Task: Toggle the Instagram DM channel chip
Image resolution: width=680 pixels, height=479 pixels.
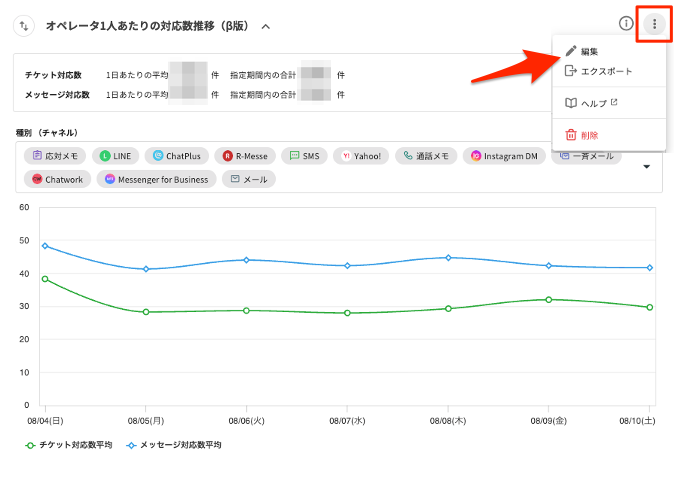Action: tap(504, 156)
